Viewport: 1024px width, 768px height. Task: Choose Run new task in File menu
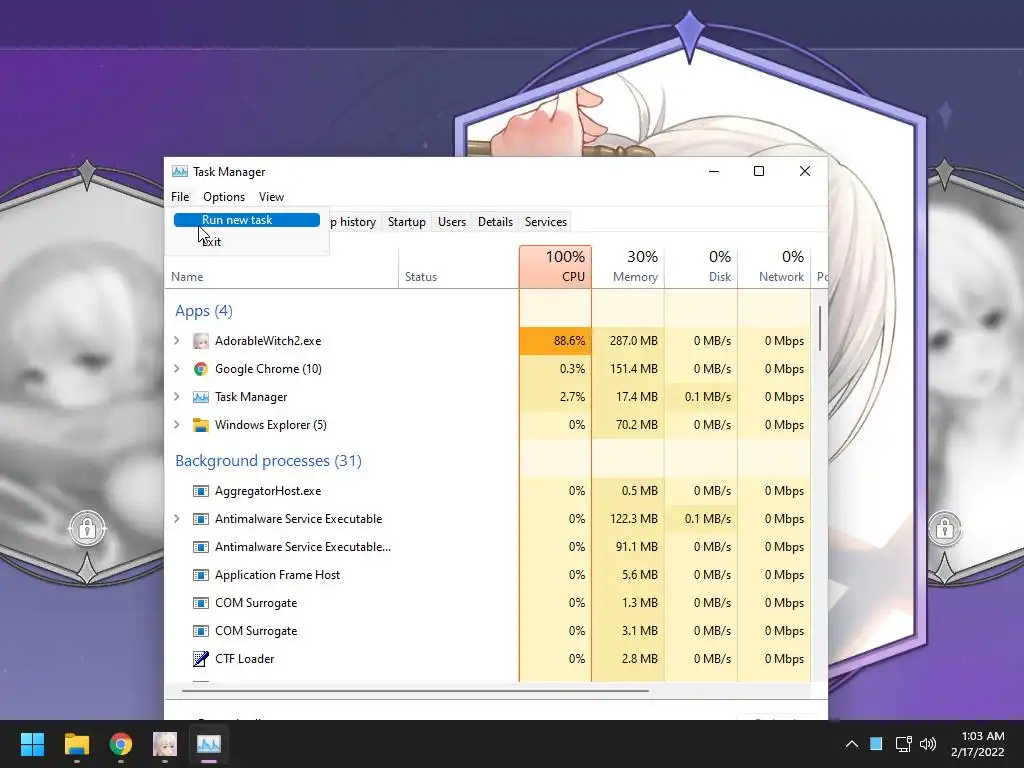tap(247, 220)
